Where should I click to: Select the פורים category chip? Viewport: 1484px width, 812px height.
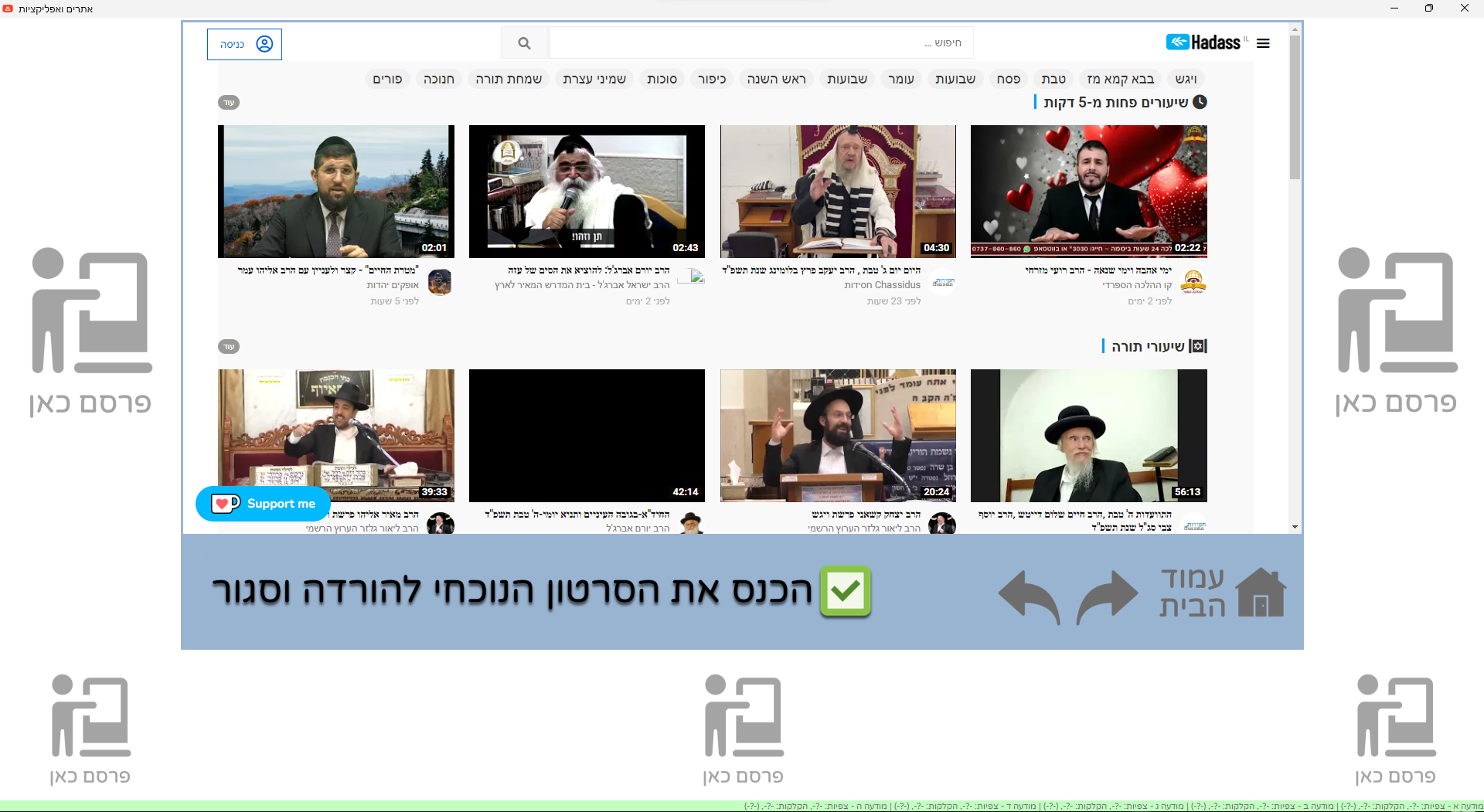click(387, 79)
